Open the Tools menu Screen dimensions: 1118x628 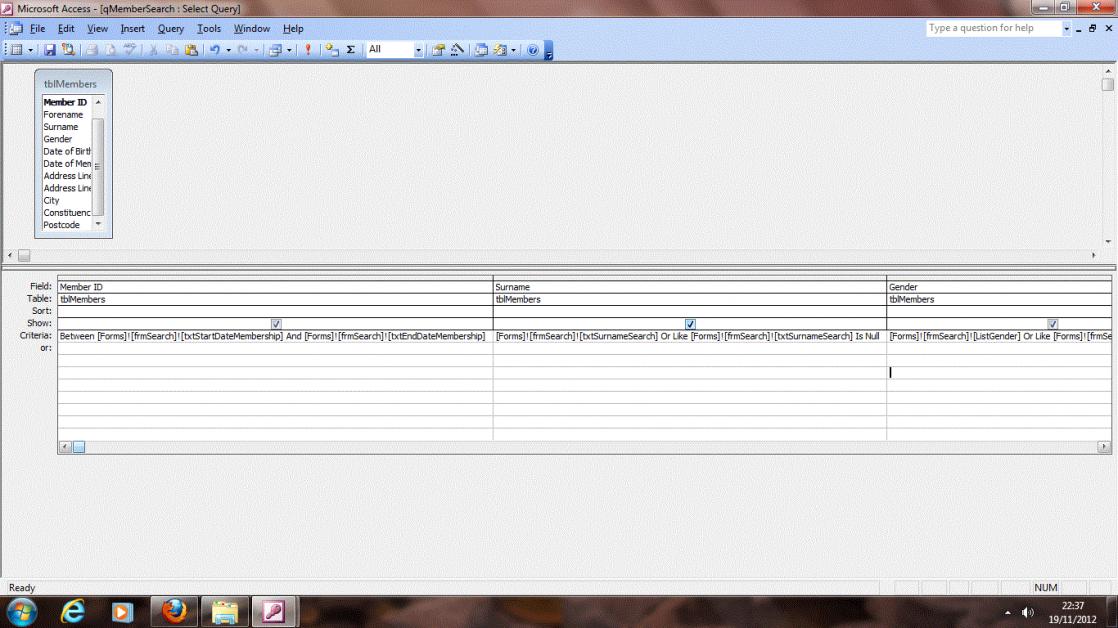[209, 29]
